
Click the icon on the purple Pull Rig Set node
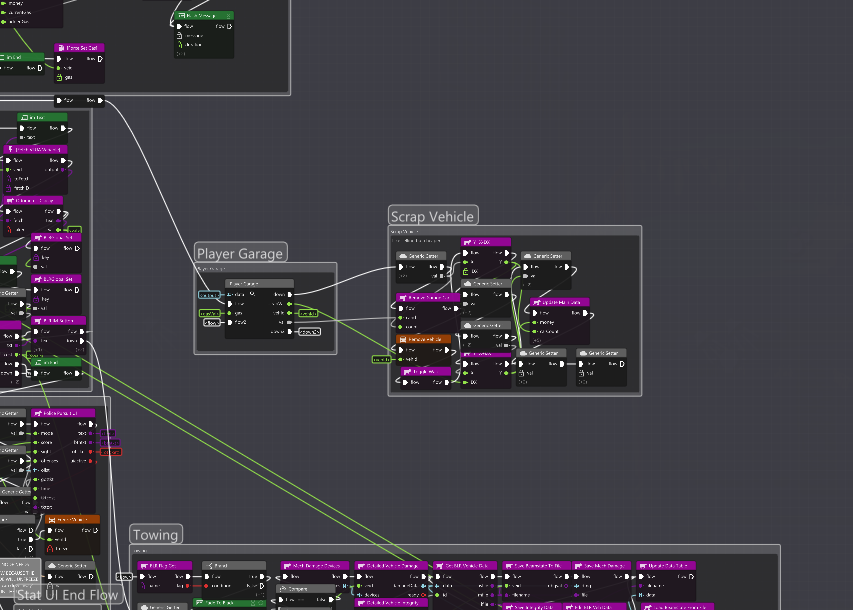[144, 565]
